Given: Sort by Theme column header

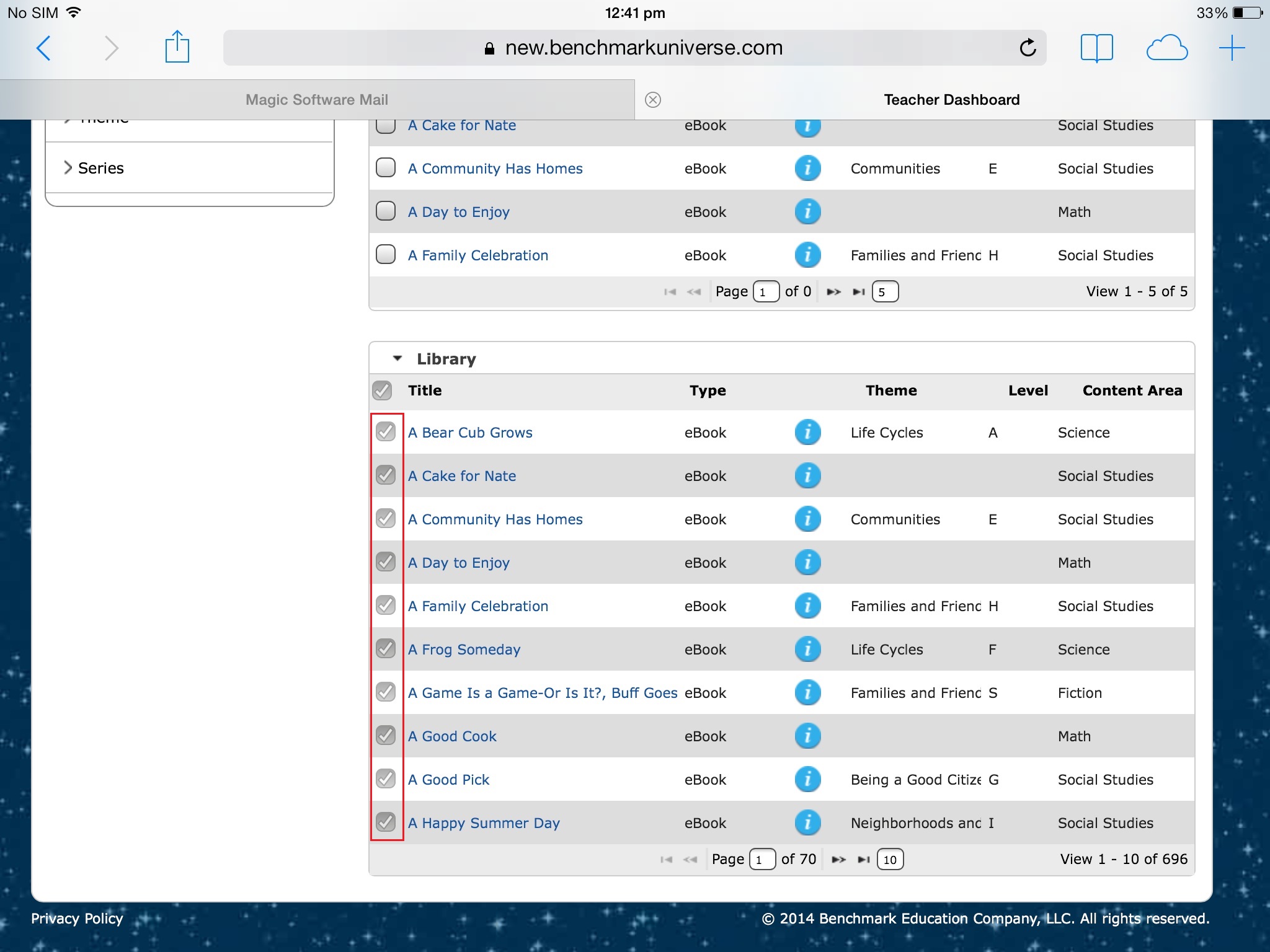Looking at the screenshot, I should 891,390.
